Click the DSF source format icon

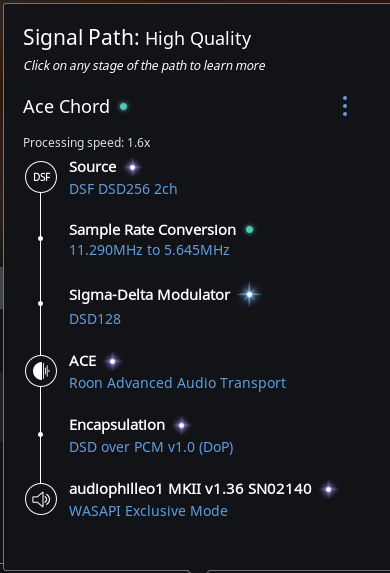(x=41, y=177)
